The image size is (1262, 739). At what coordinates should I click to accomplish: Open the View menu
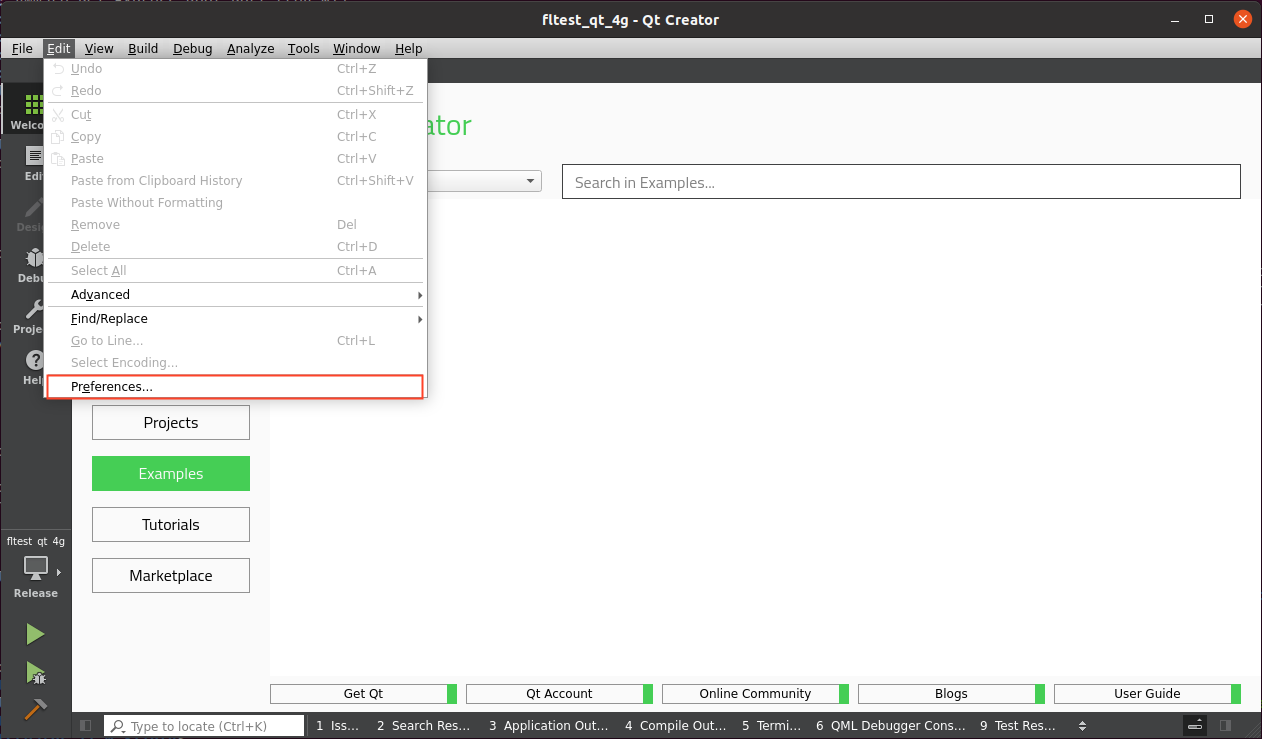(99, 48)
